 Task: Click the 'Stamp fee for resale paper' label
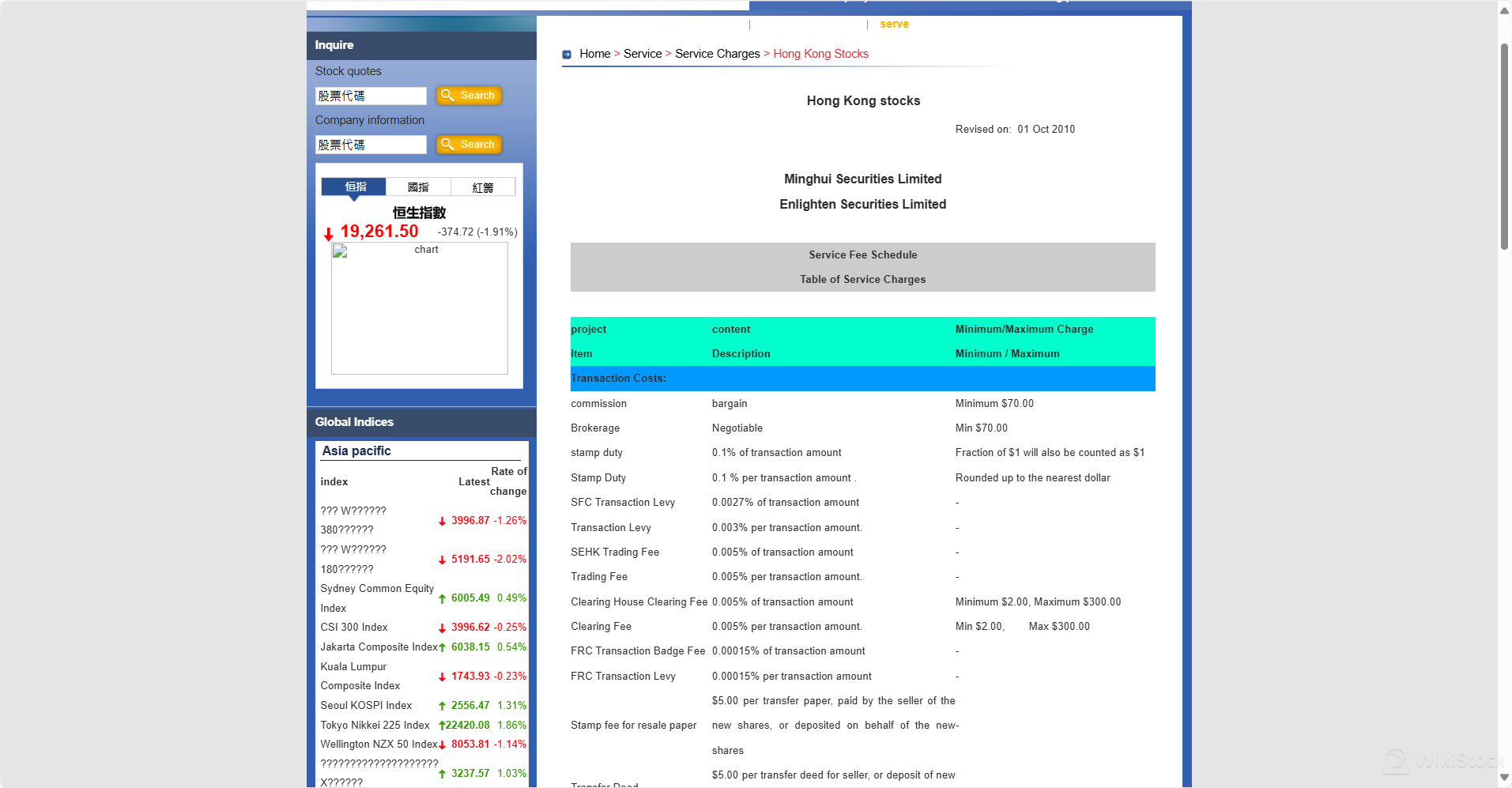pos(634,726)
